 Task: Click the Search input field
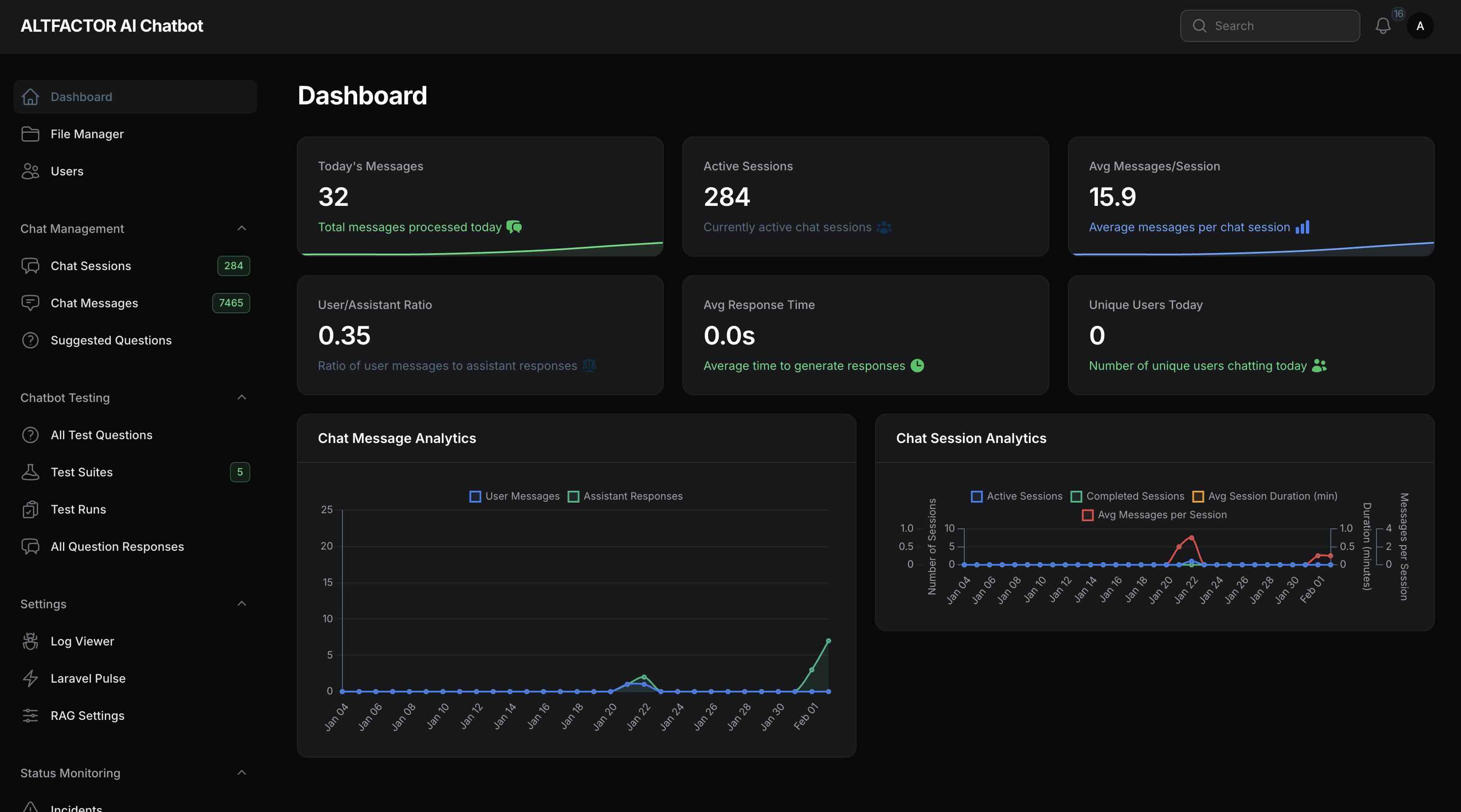point(1269,25)
